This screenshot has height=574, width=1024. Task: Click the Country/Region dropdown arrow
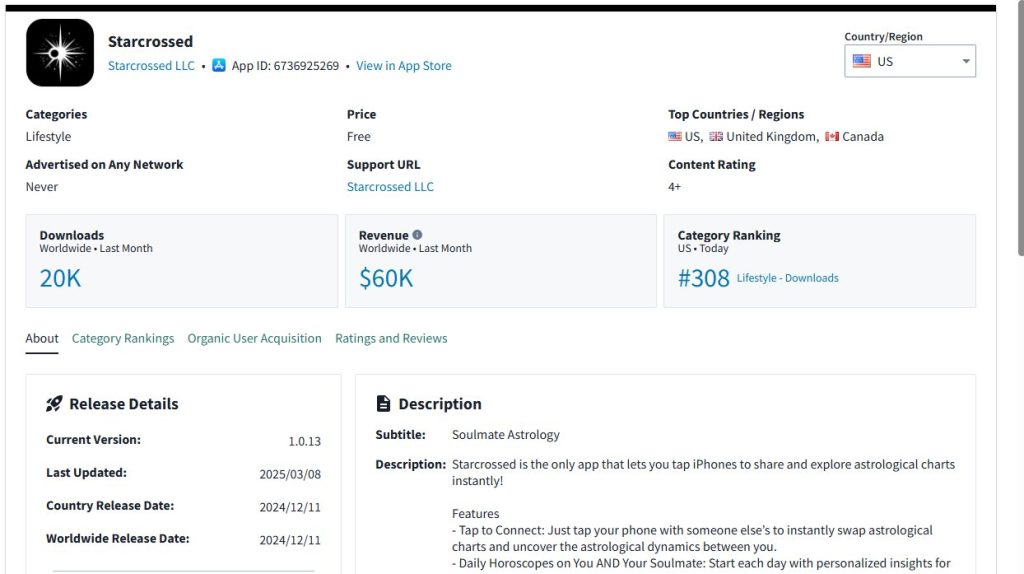[966, 61]
